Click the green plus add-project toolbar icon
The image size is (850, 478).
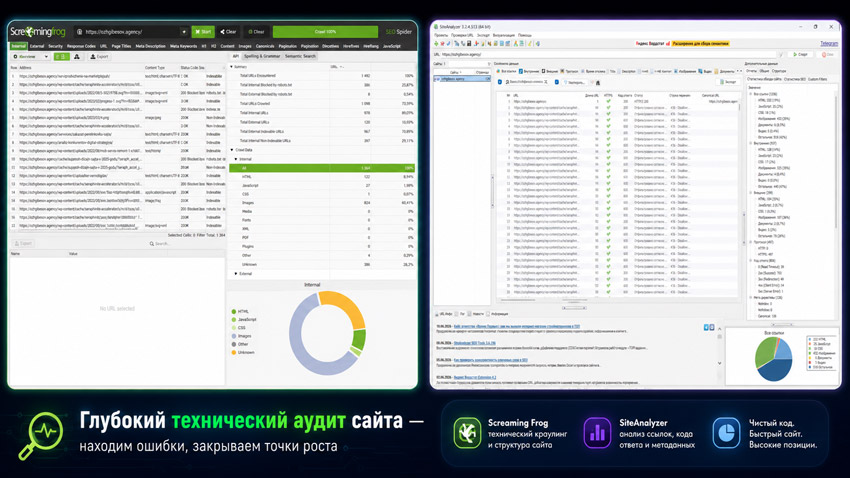pos(436,43)
